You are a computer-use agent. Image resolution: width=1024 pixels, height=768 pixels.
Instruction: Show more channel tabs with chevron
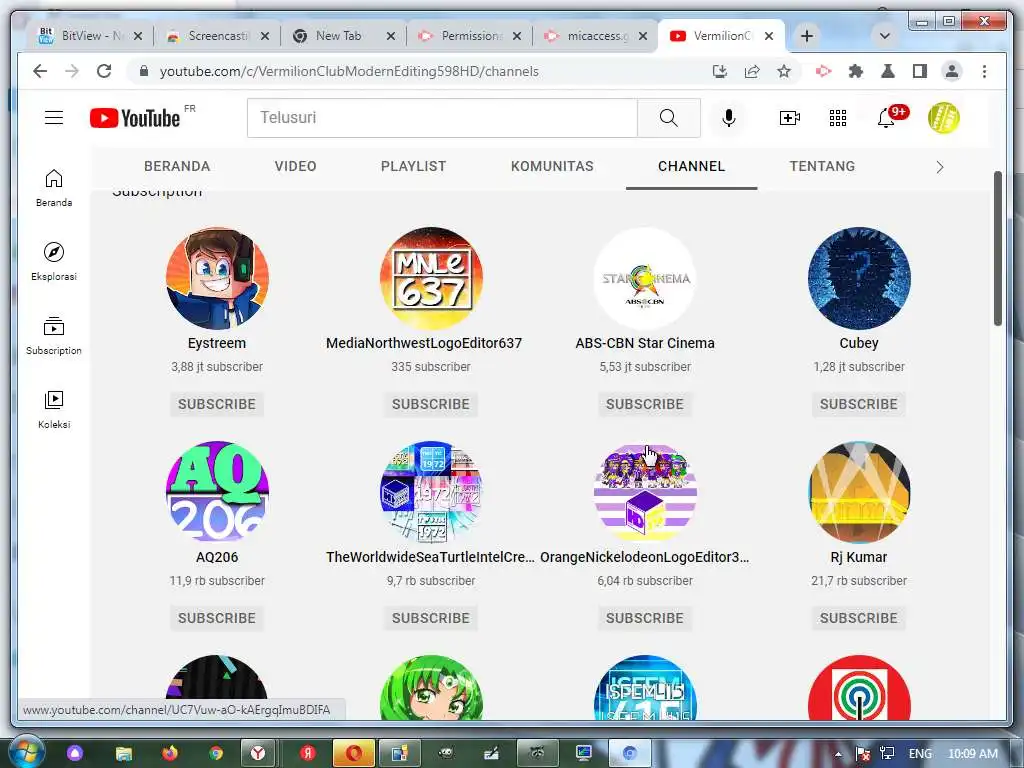click(940, 167)
